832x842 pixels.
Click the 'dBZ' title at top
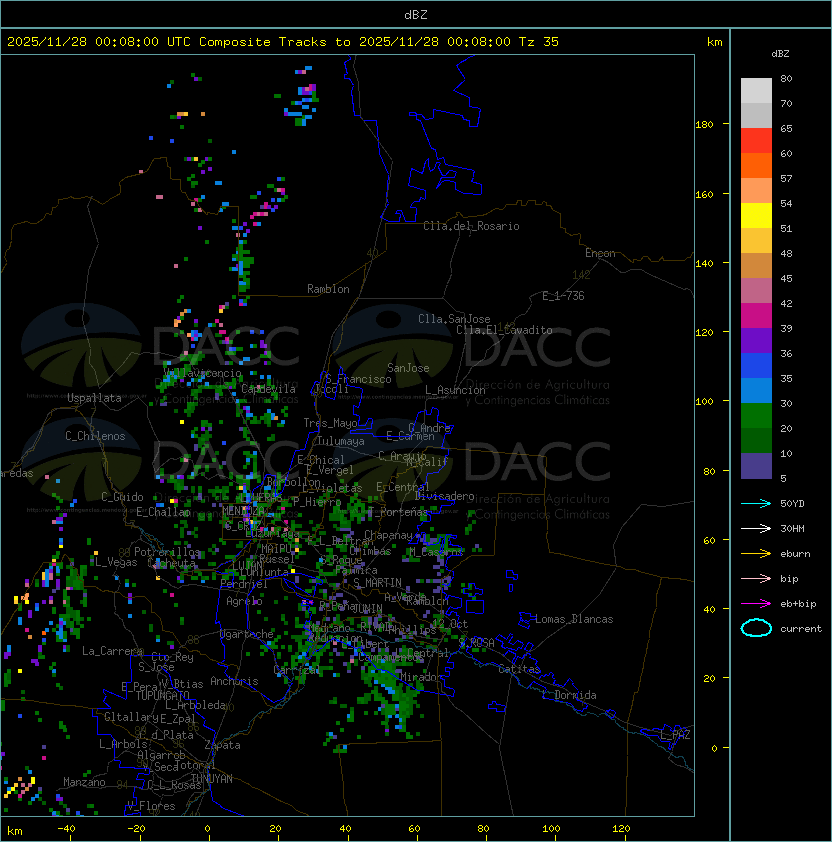[416, 15]
